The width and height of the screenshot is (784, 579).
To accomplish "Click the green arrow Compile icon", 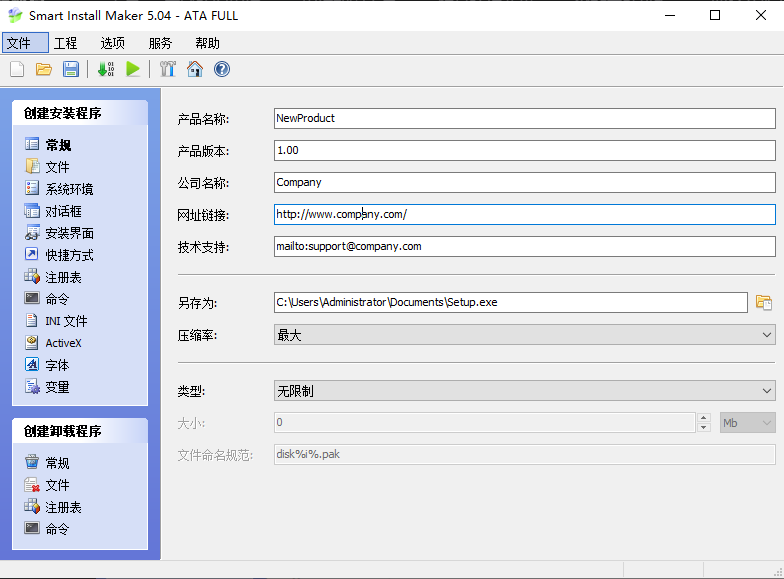I will pyautogui.click(x=105, y=69).
